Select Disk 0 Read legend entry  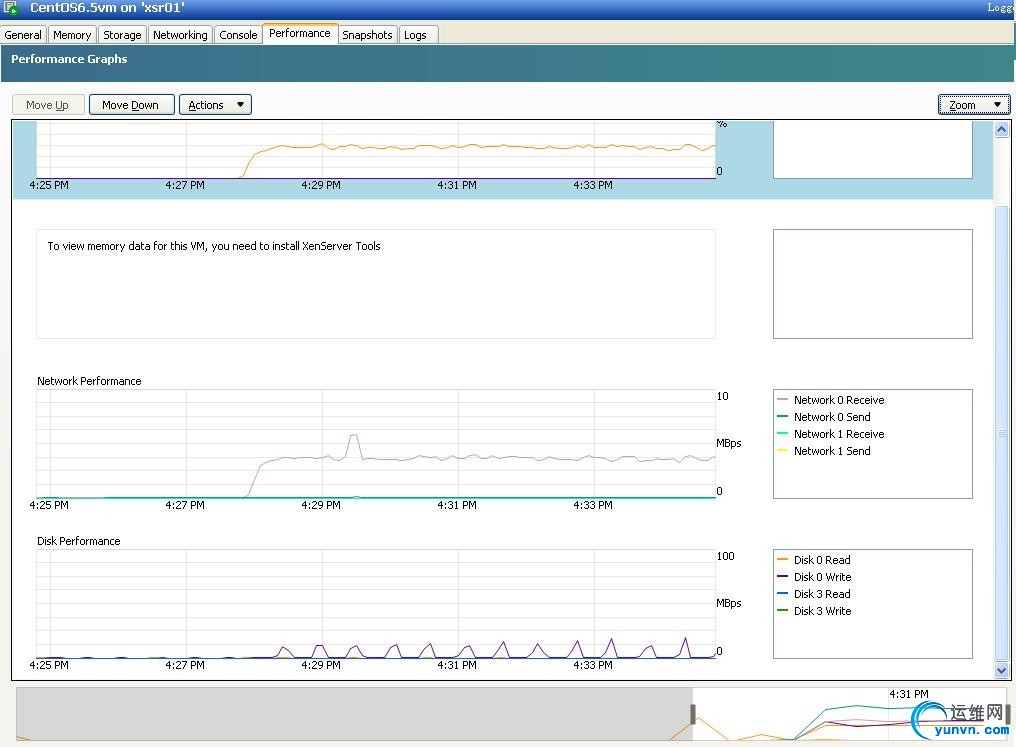click(x=821, y=560)
